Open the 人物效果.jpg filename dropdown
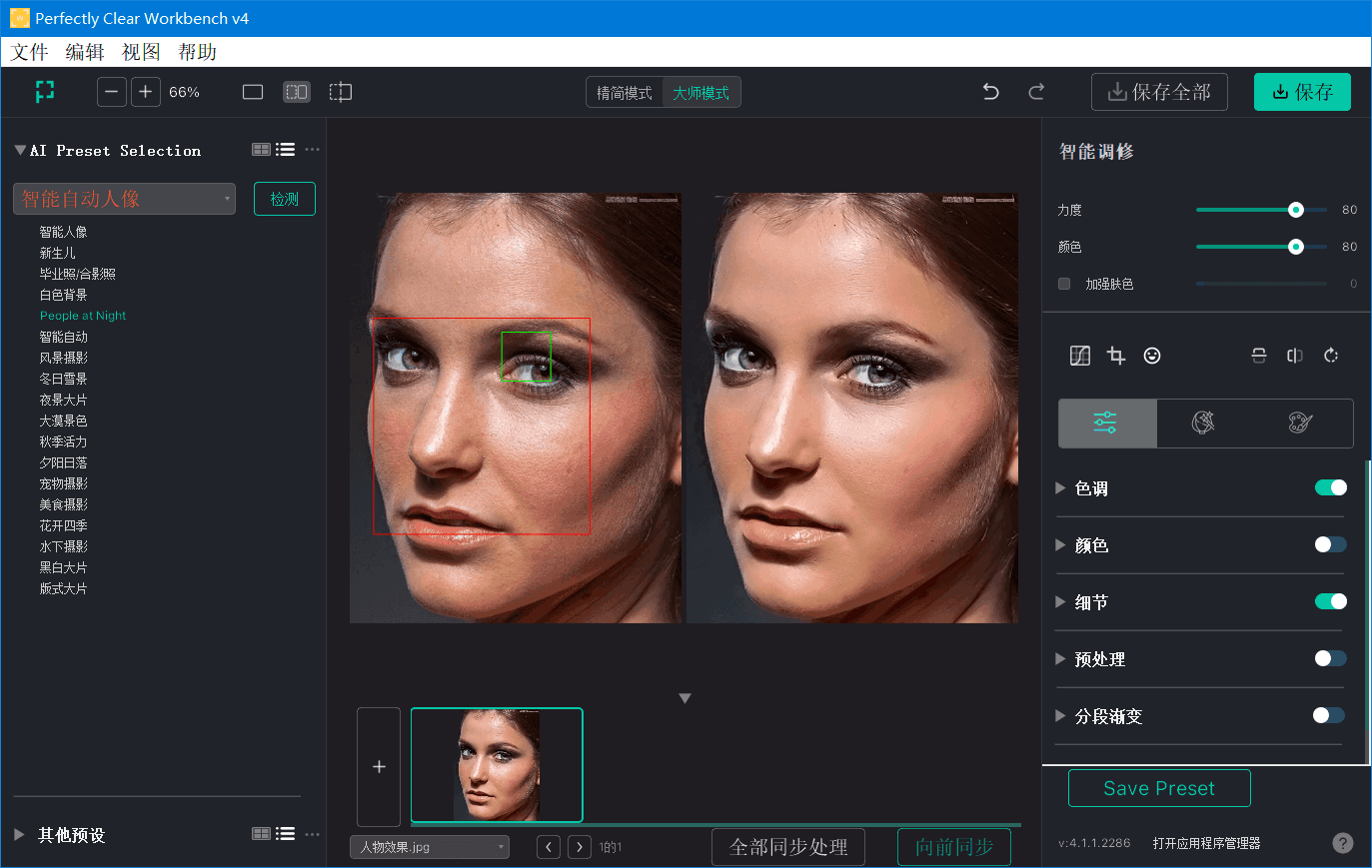Screen dimensions: 1372x868 [429, 846]
